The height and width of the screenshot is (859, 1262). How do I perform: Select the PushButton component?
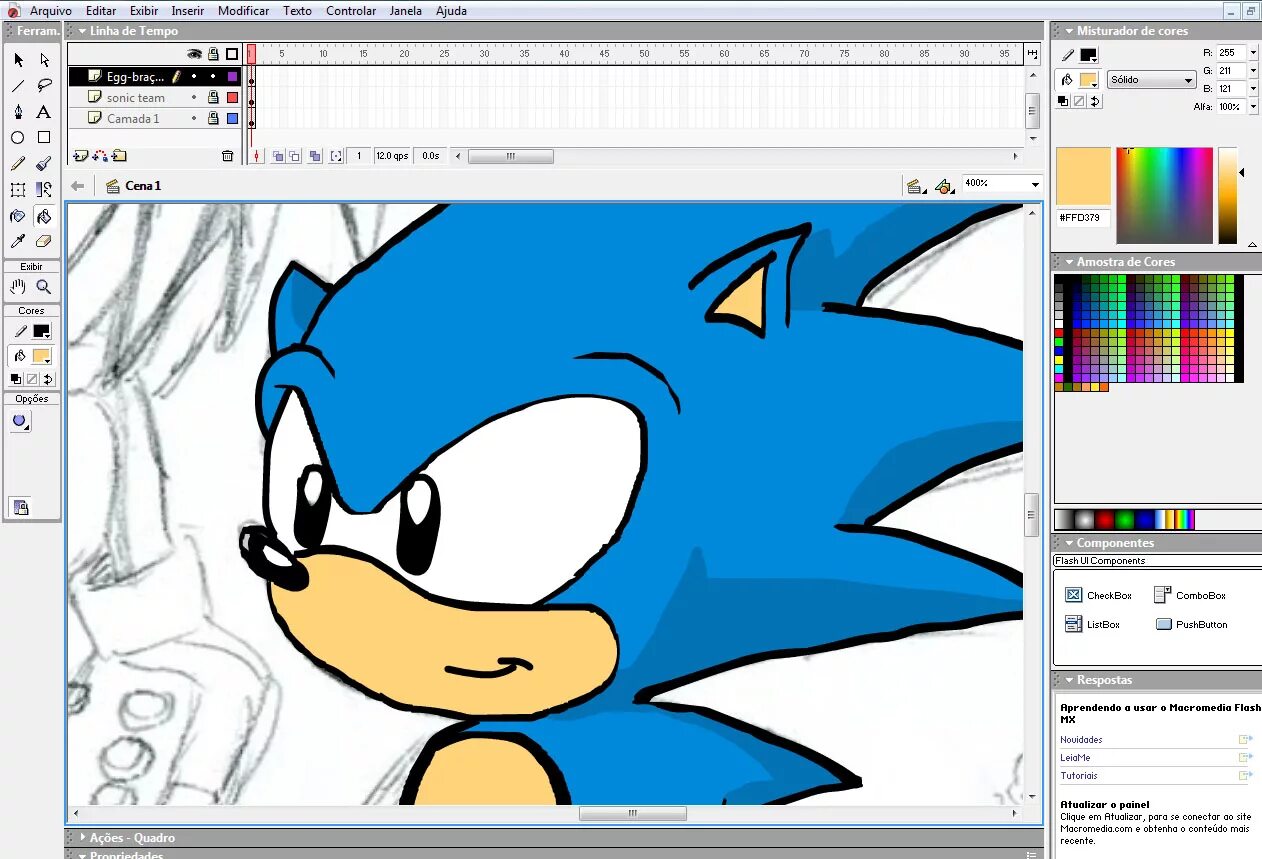pyautogui.click(x=1191, y=624)
